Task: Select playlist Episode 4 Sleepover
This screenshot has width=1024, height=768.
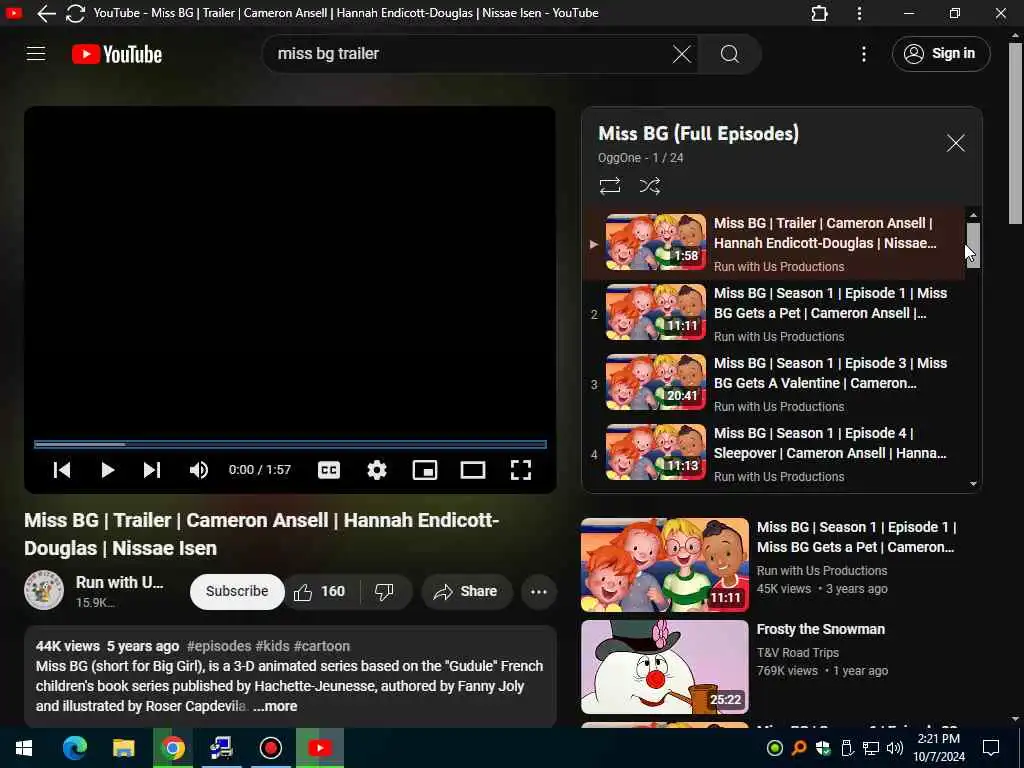Action: click(773, 454)
